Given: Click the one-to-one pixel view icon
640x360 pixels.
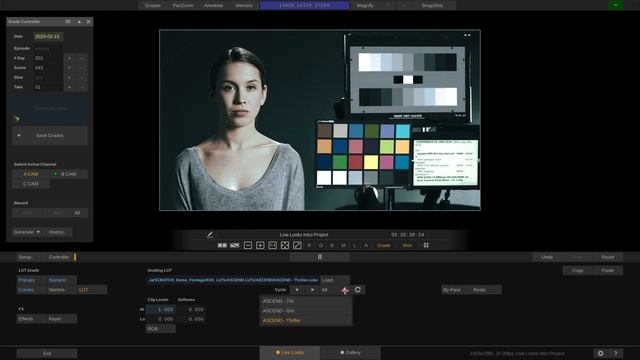Looking at the screenshot, I should pyautogui.click(x=273, y=245).
